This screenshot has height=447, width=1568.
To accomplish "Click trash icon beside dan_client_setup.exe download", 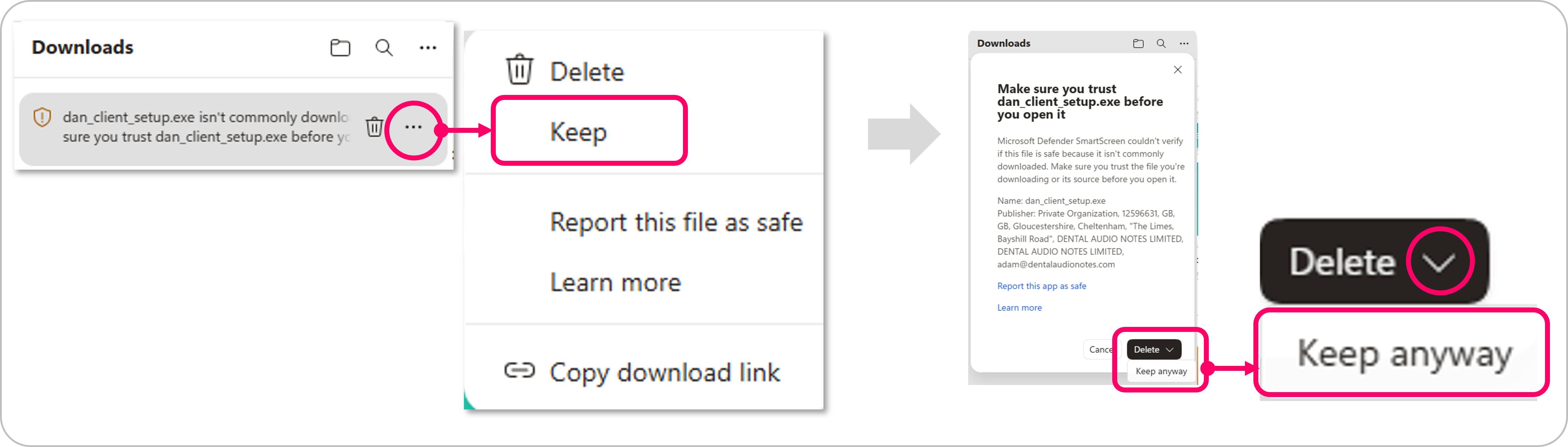I will pos(374,127).
